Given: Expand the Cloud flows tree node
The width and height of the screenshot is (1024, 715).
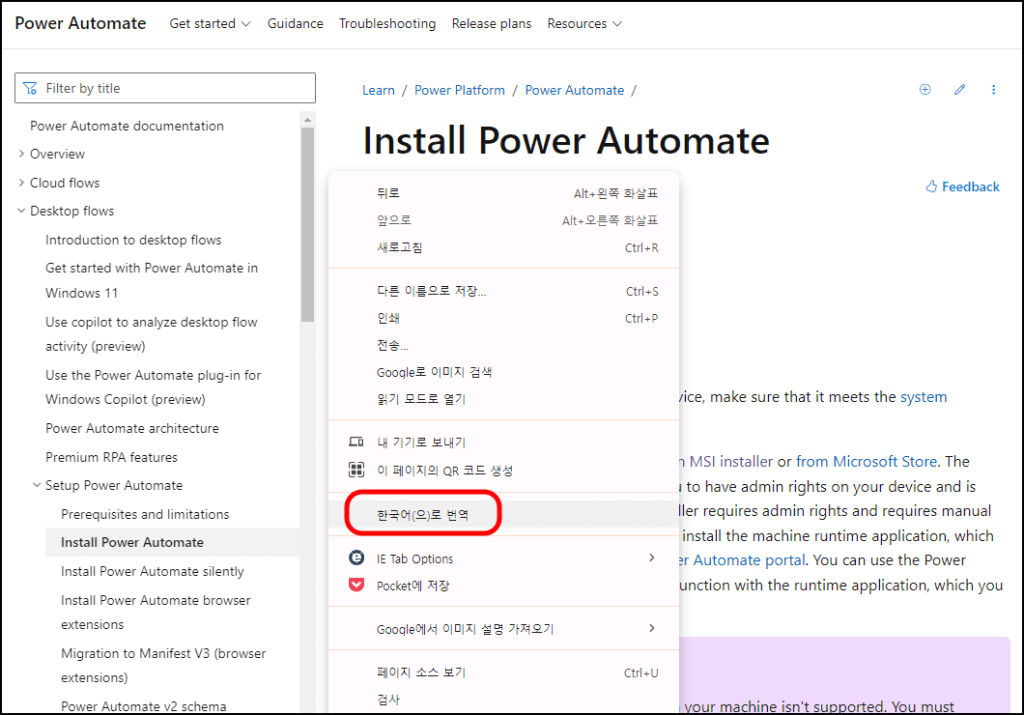Looking at the screenshot, I should pos(22,182).
